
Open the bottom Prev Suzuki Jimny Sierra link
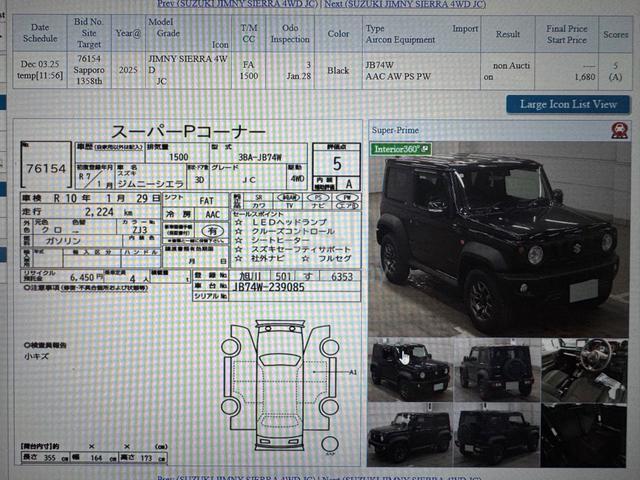point(237,477)
